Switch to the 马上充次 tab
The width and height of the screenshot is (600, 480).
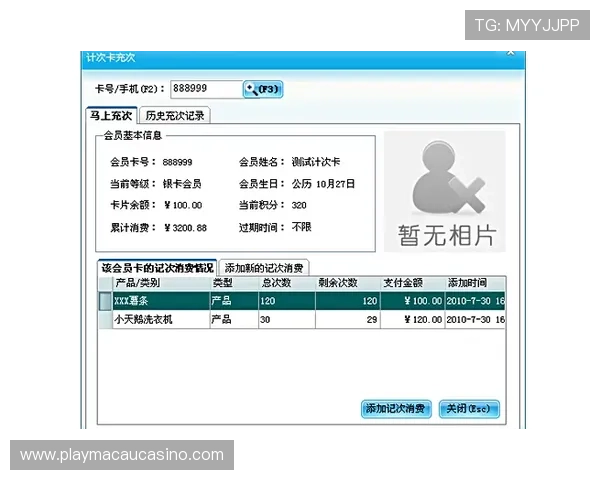tap(111, 115)
